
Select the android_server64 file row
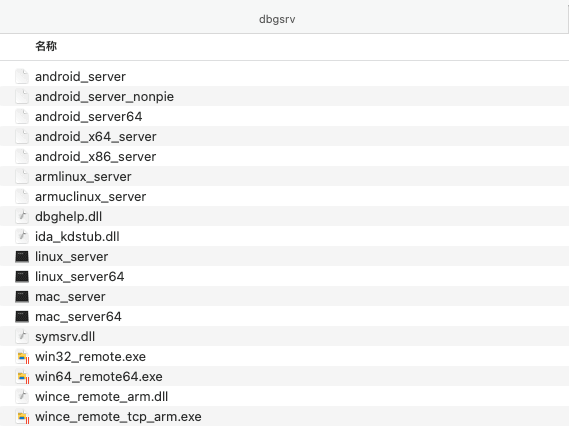pos(284,116)
